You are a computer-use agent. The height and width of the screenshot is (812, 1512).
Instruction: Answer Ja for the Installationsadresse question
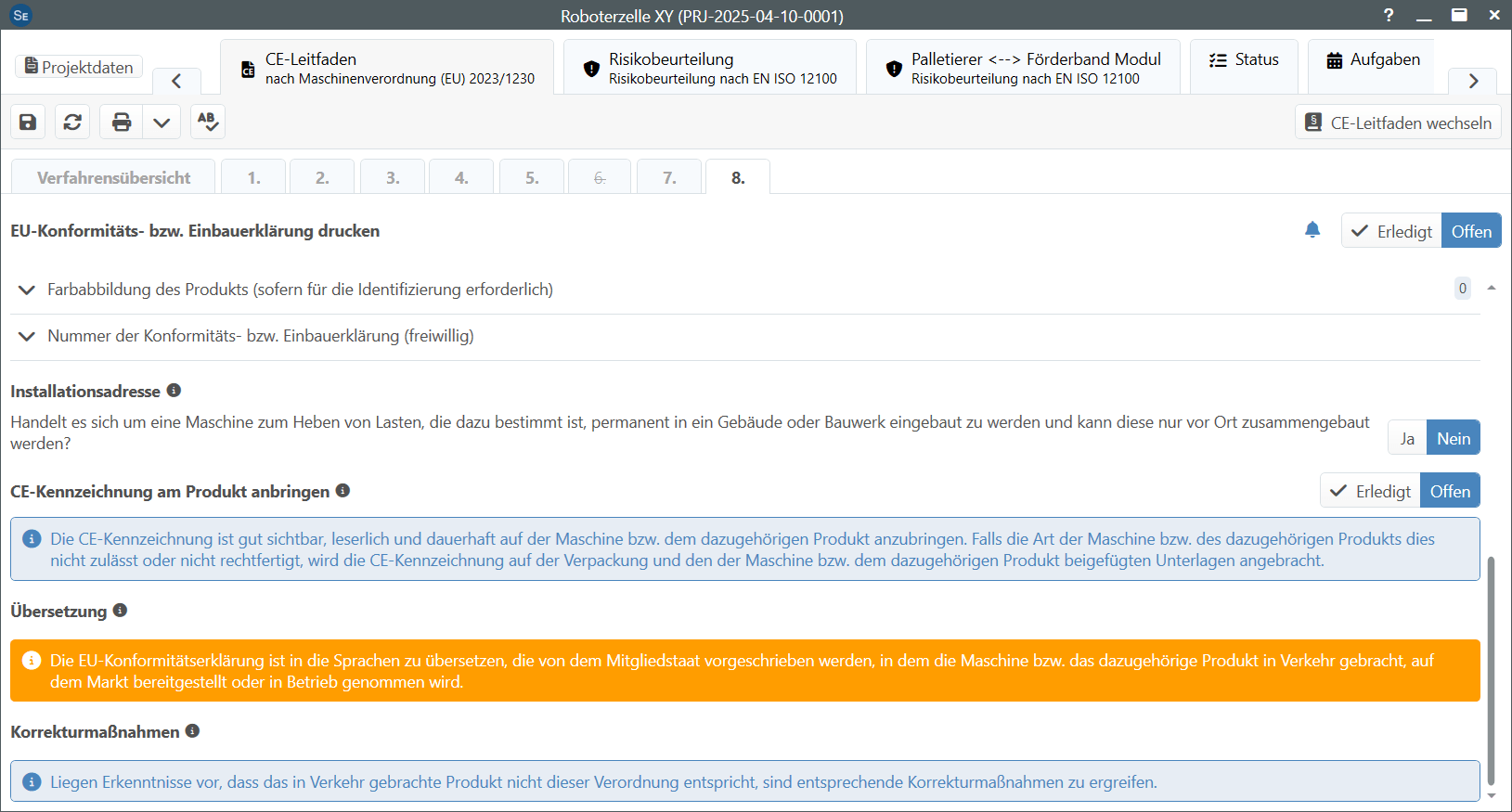tap(1407, 438)
